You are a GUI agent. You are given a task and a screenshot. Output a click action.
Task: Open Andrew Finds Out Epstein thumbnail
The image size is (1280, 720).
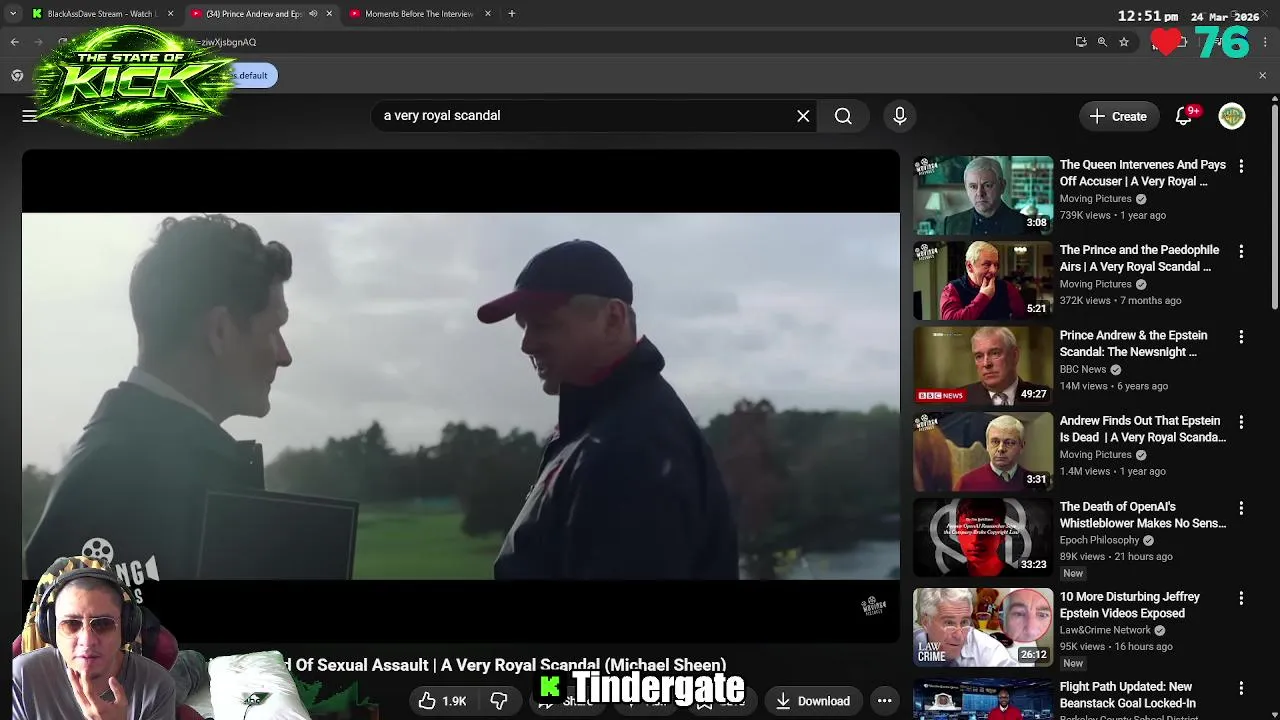[983, 451]
